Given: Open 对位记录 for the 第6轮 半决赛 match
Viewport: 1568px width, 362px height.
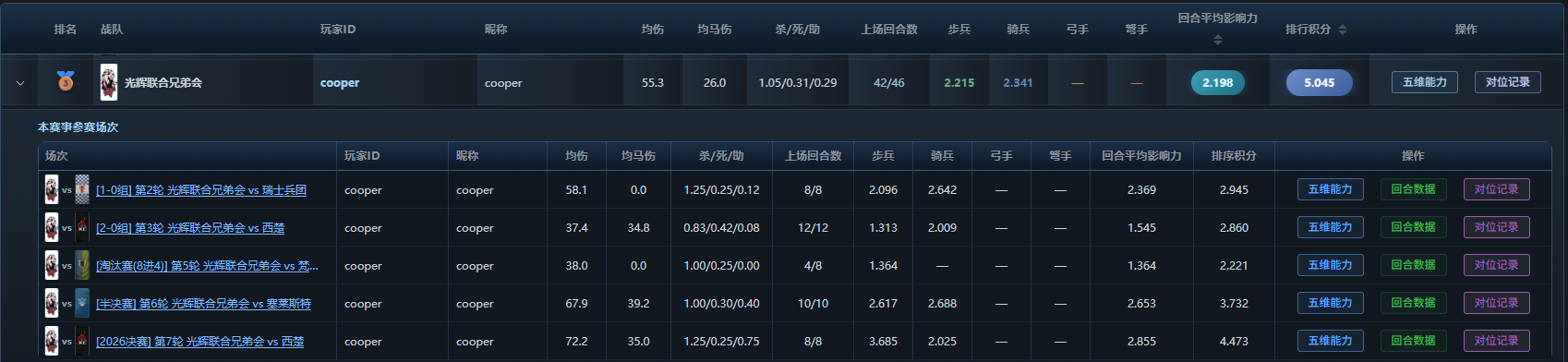Looking at the screenshot, I should pyautogui.click(x=1497, y=303).
